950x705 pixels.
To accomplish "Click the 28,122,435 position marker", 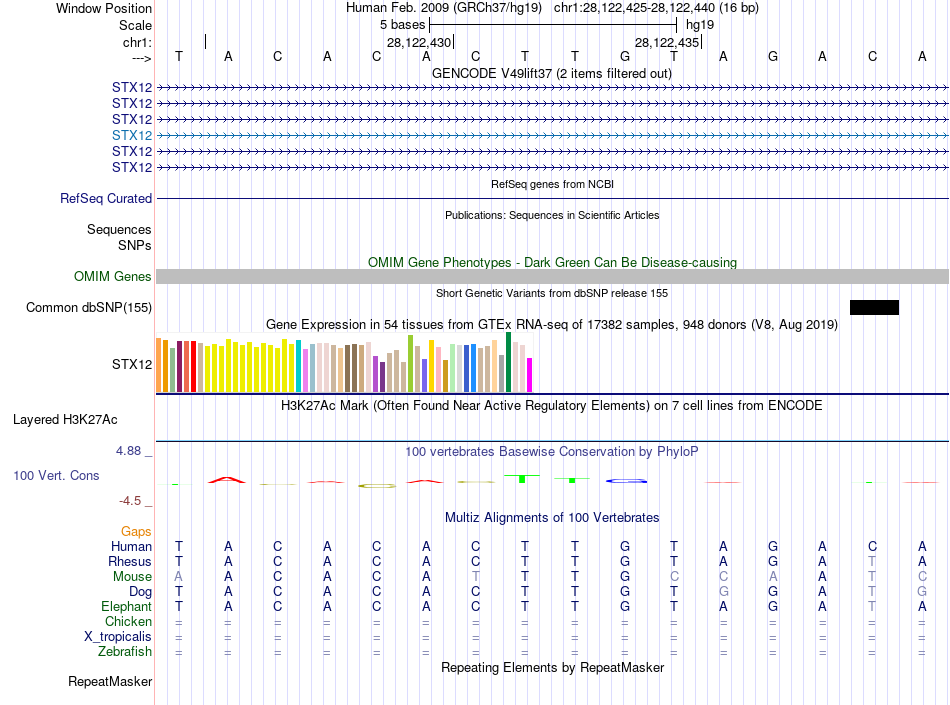I will point(668,42).
